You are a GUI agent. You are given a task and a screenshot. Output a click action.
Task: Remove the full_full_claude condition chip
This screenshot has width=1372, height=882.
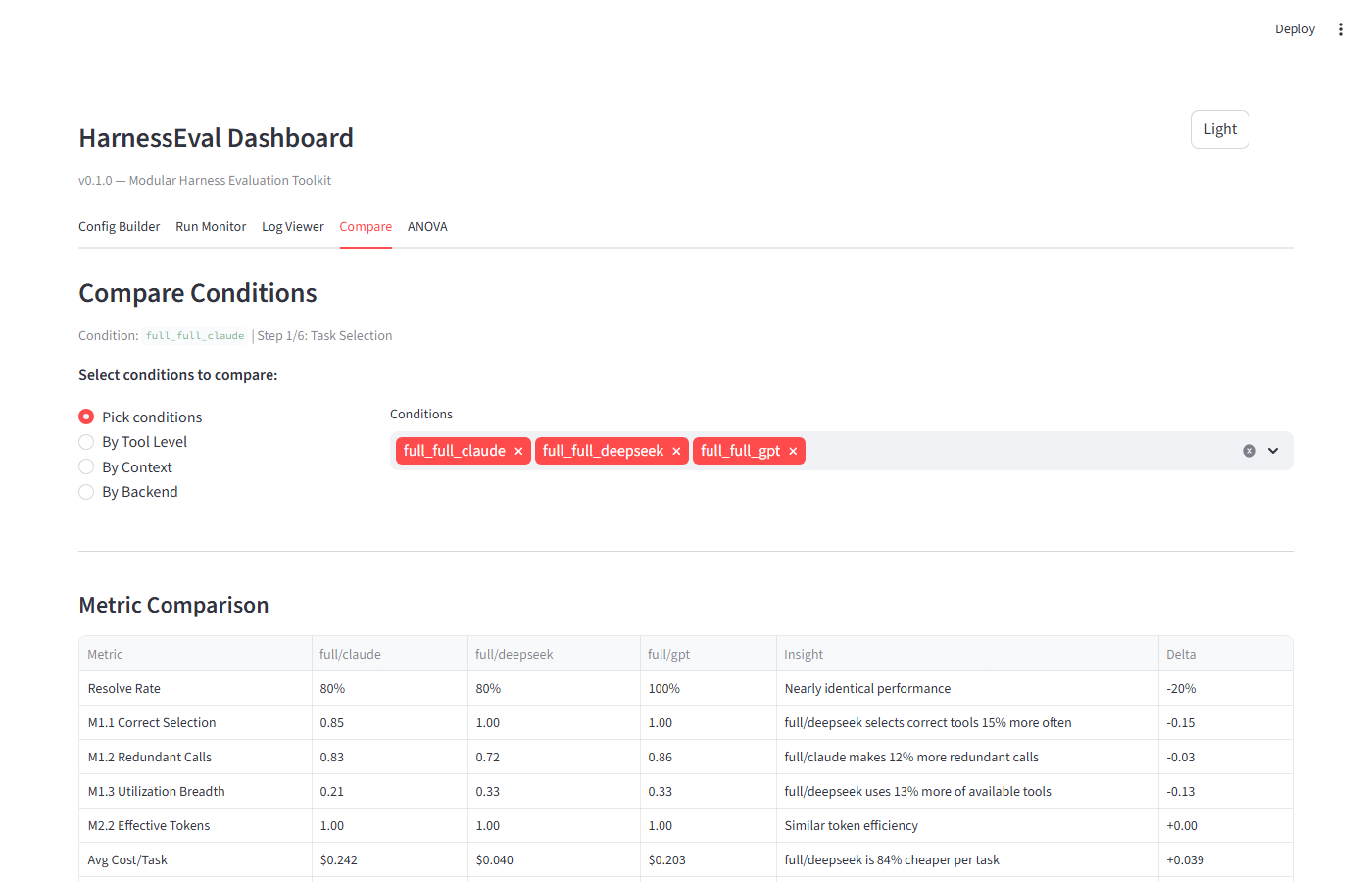[518, 450]
